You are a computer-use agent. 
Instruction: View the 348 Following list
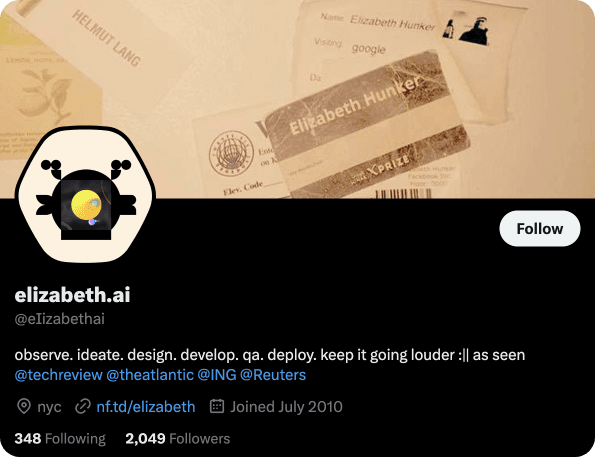coord(60,439)
